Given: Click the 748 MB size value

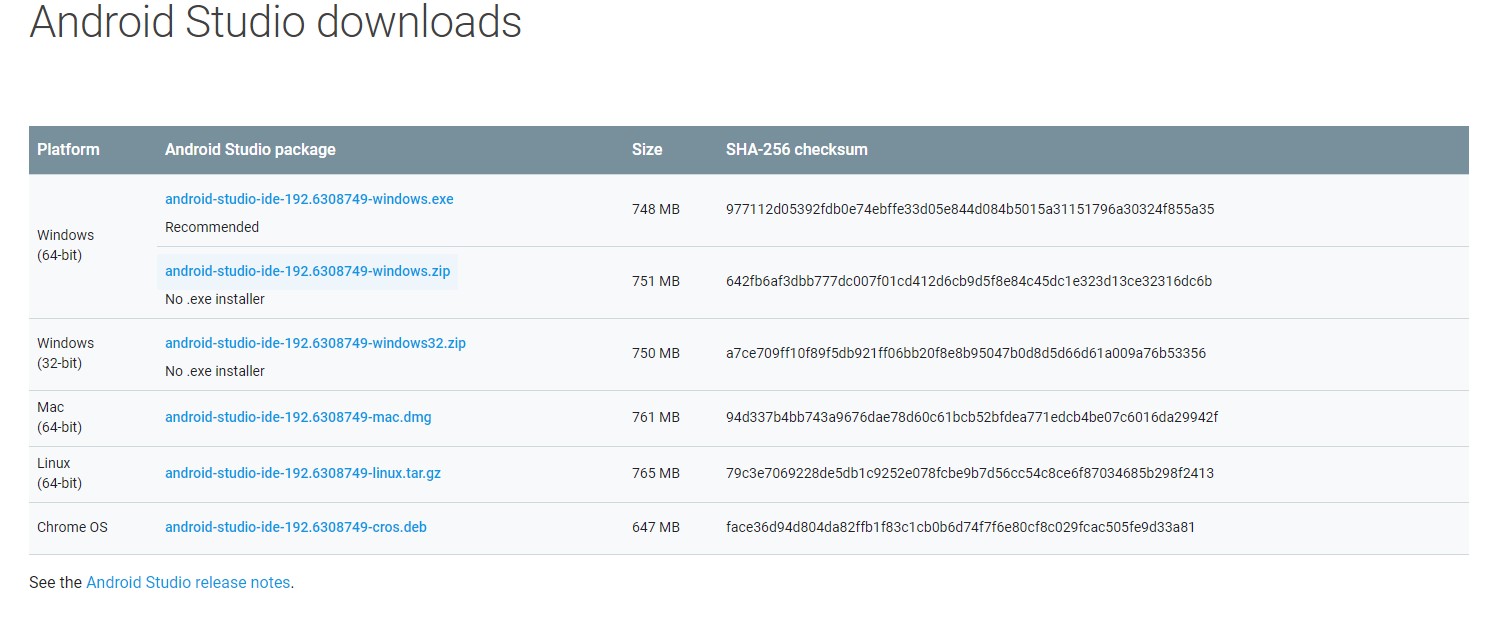Looking at the screenshot, I should (x=656, y=209).
